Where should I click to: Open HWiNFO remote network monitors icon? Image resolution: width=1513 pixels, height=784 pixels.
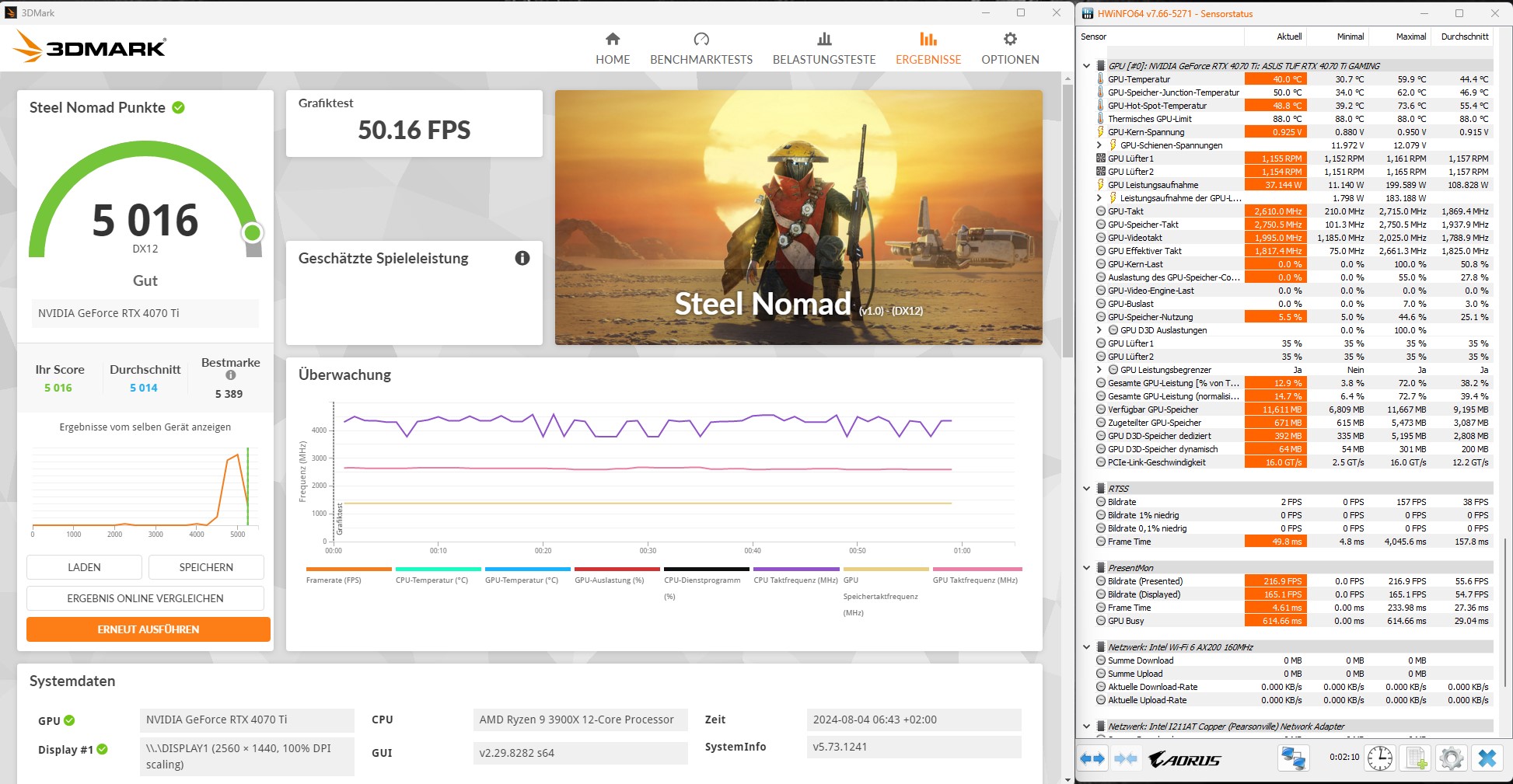click(x=1294, y=758)
